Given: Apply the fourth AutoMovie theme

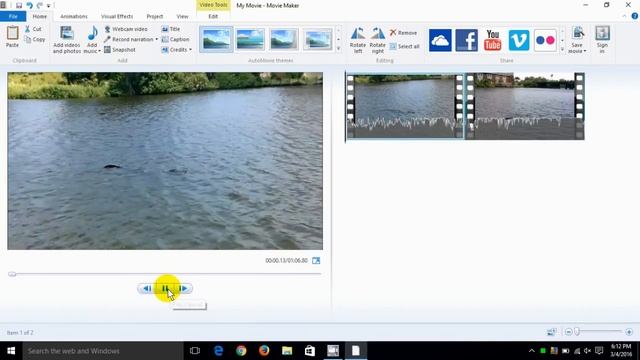Looking at the screenshot, I should coord(318,40).
